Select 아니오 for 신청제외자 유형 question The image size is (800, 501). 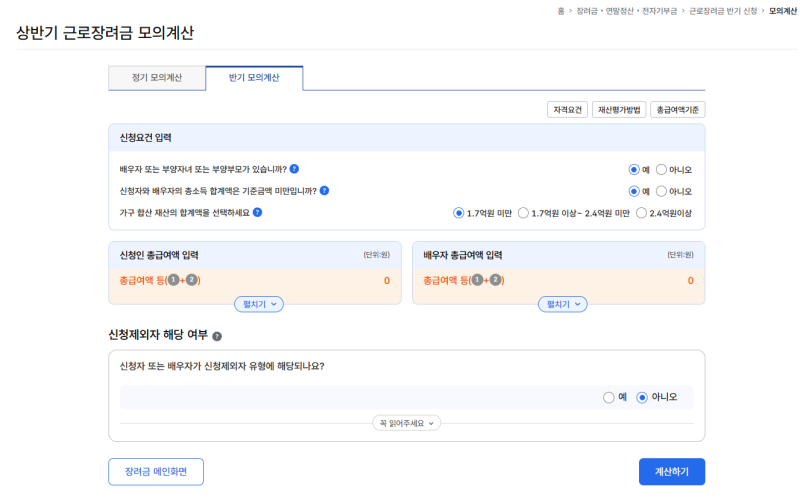pos(642,397)
